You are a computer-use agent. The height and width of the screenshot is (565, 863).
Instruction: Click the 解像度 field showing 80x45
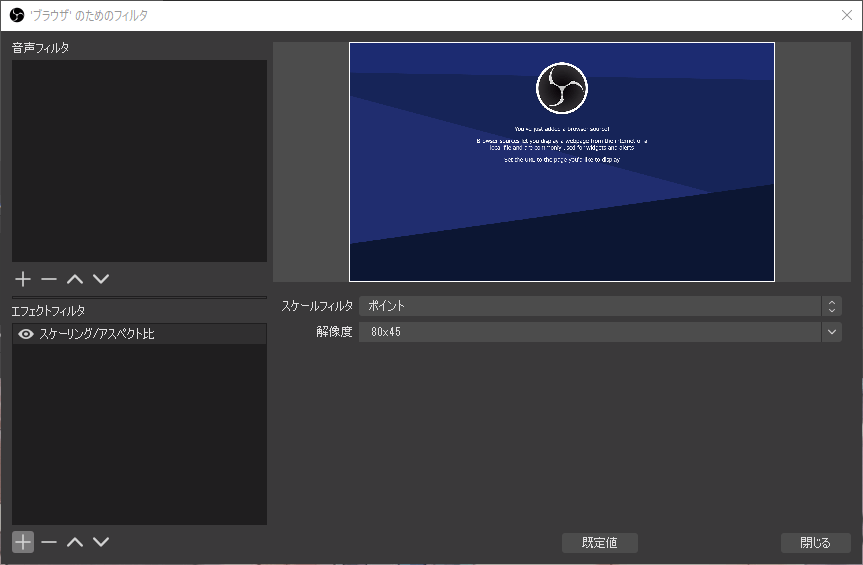tap(590, 332)
